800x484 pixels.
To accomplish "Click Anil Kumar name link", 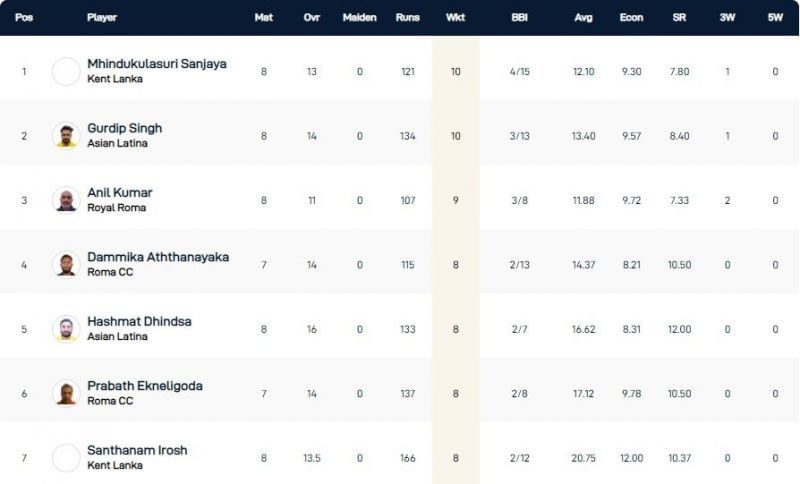I will 120,192.
